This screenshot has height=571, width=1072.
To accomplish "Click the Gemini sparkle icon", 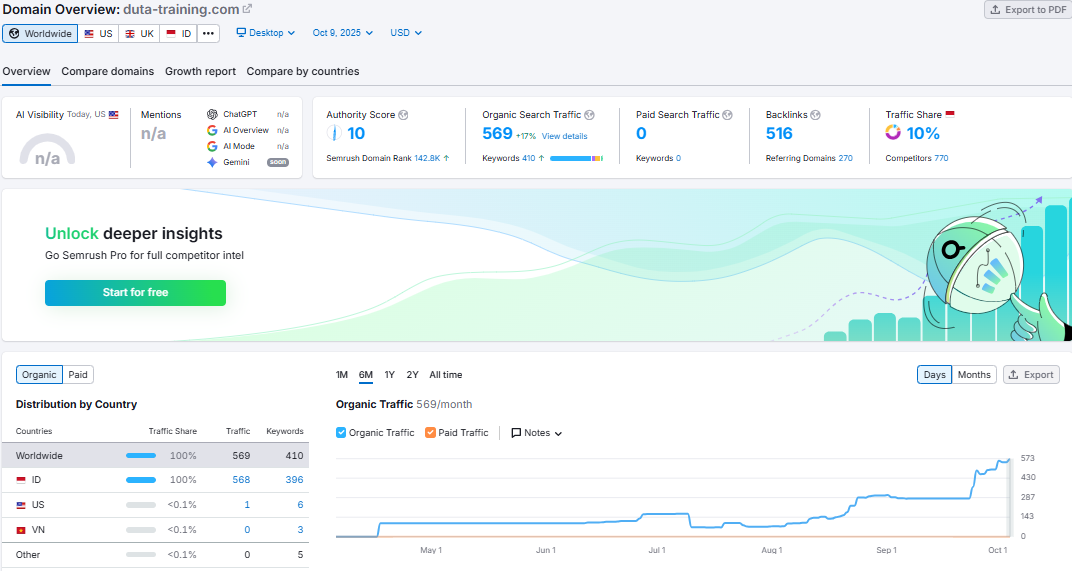I will click(x=212, y=162).
